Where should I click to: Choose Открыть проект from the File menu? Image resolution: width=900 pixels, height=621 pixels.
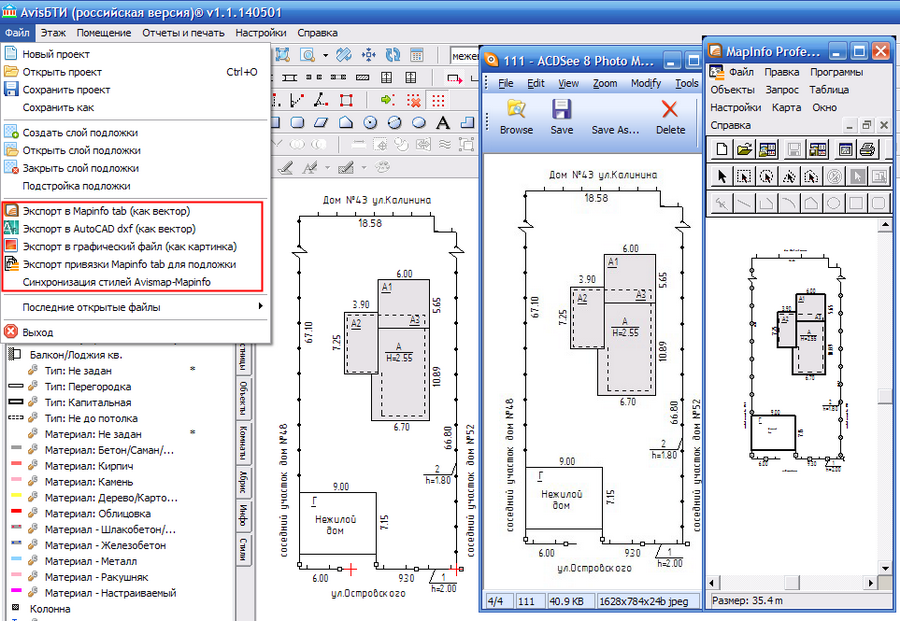point(135,72)
